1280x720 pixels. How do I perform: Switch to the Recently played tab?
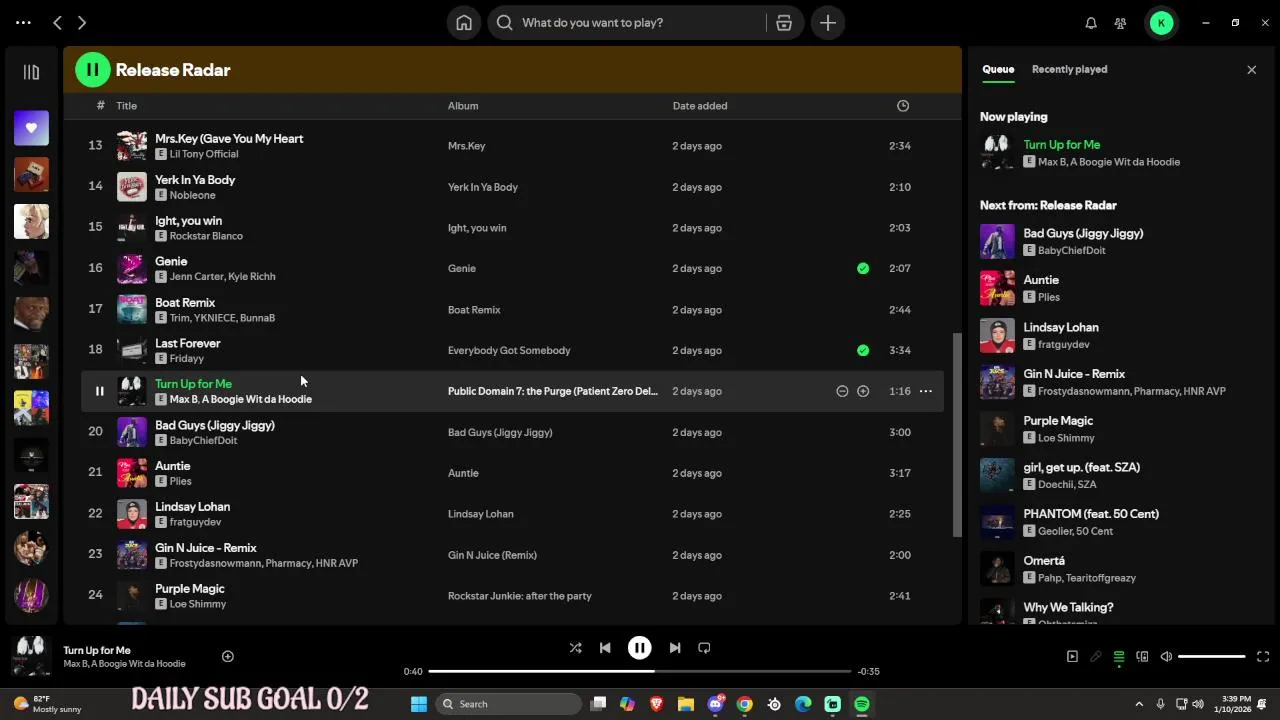tap(1069, 69)
